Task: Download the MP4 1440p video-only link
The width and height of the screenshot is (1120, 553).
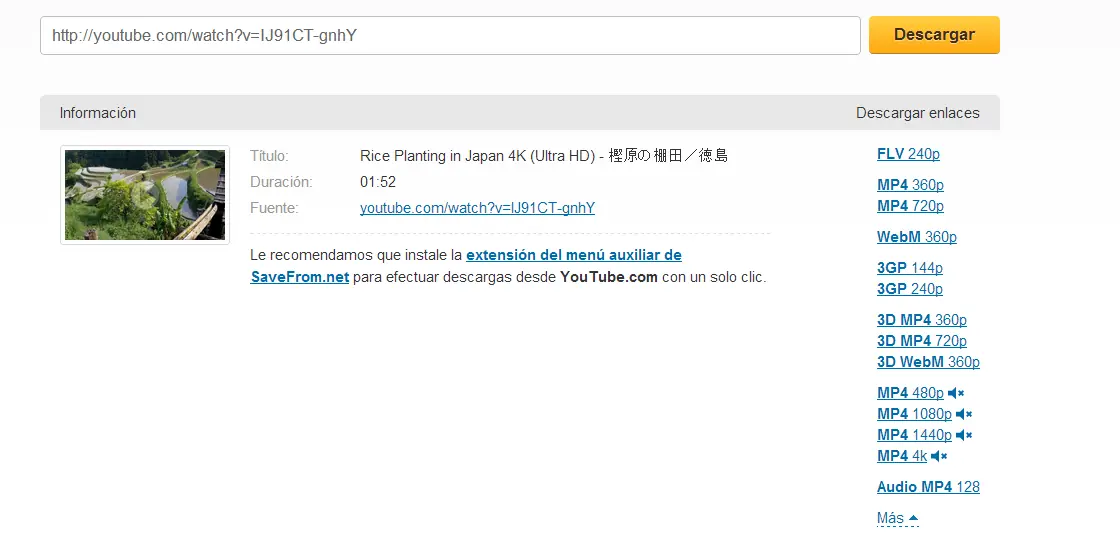Action: (914, 434)
